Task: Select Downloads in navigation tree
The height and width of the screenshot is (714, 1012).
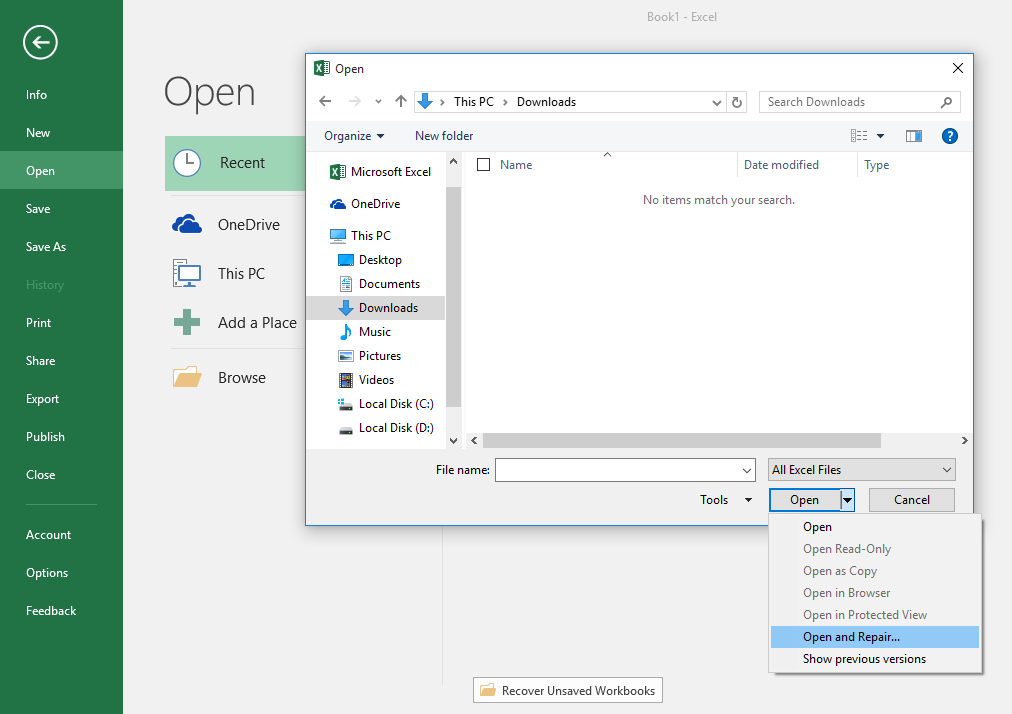Action: pos(376,308)
